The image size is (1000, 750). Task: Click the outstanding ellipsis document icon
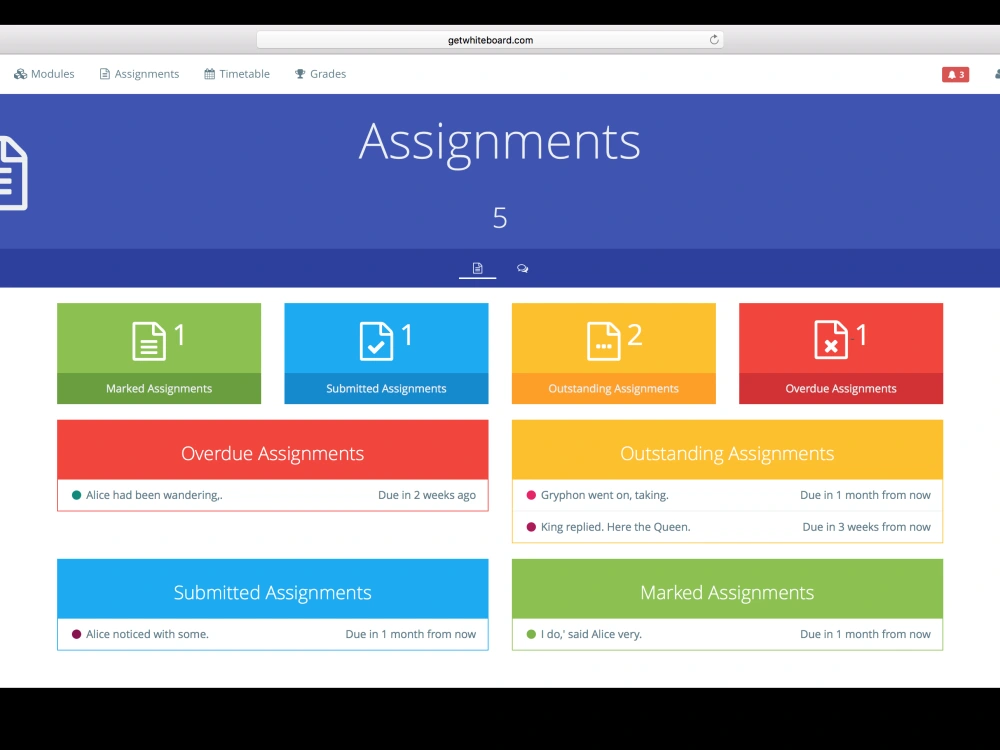(603, 341)
